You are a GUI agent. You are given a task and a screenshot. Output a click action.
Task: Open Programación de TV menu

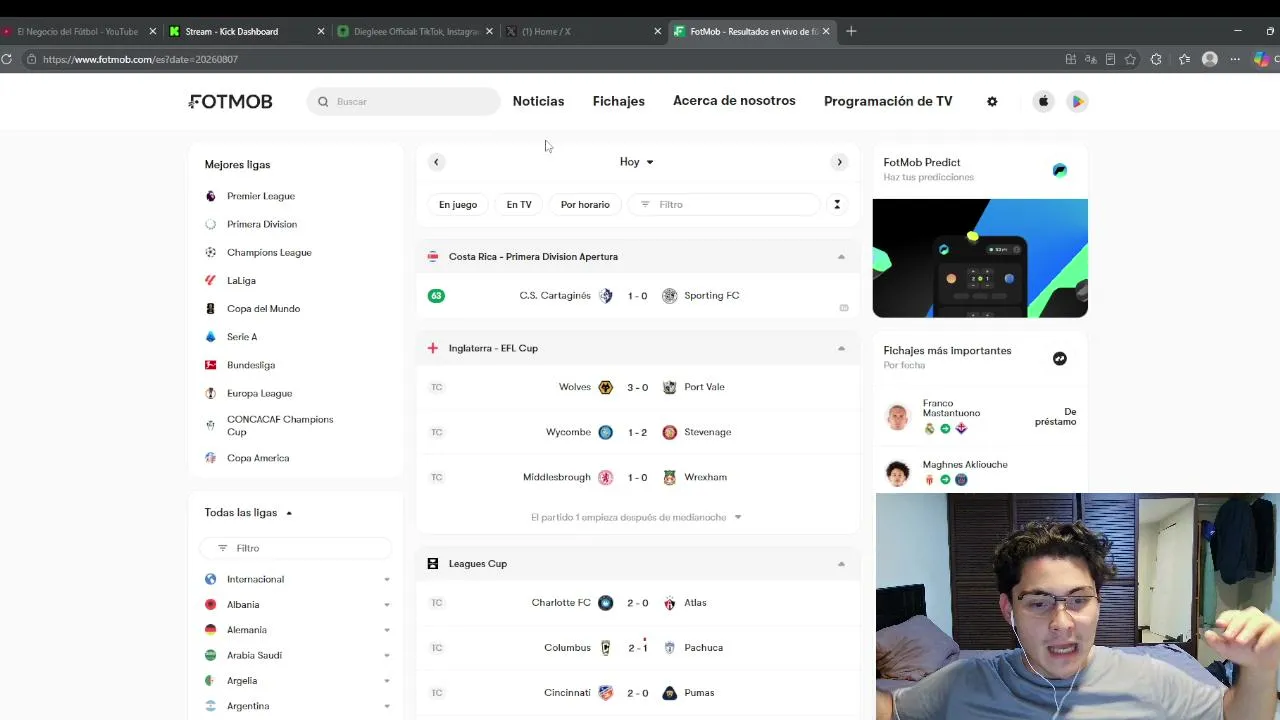pyautogui.click(x=888, y=101)
